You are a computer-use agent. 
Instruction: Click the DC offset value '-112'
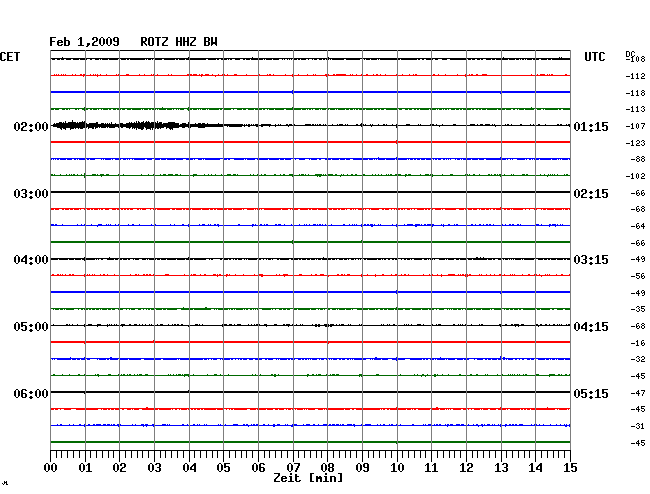[x=635, y=76]
